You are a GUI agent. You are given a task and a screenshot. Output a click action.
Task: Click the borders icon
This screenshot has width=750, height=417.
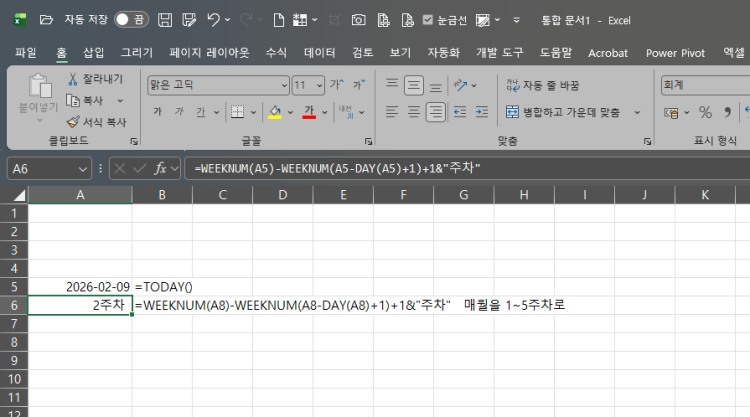coord(237,112)
